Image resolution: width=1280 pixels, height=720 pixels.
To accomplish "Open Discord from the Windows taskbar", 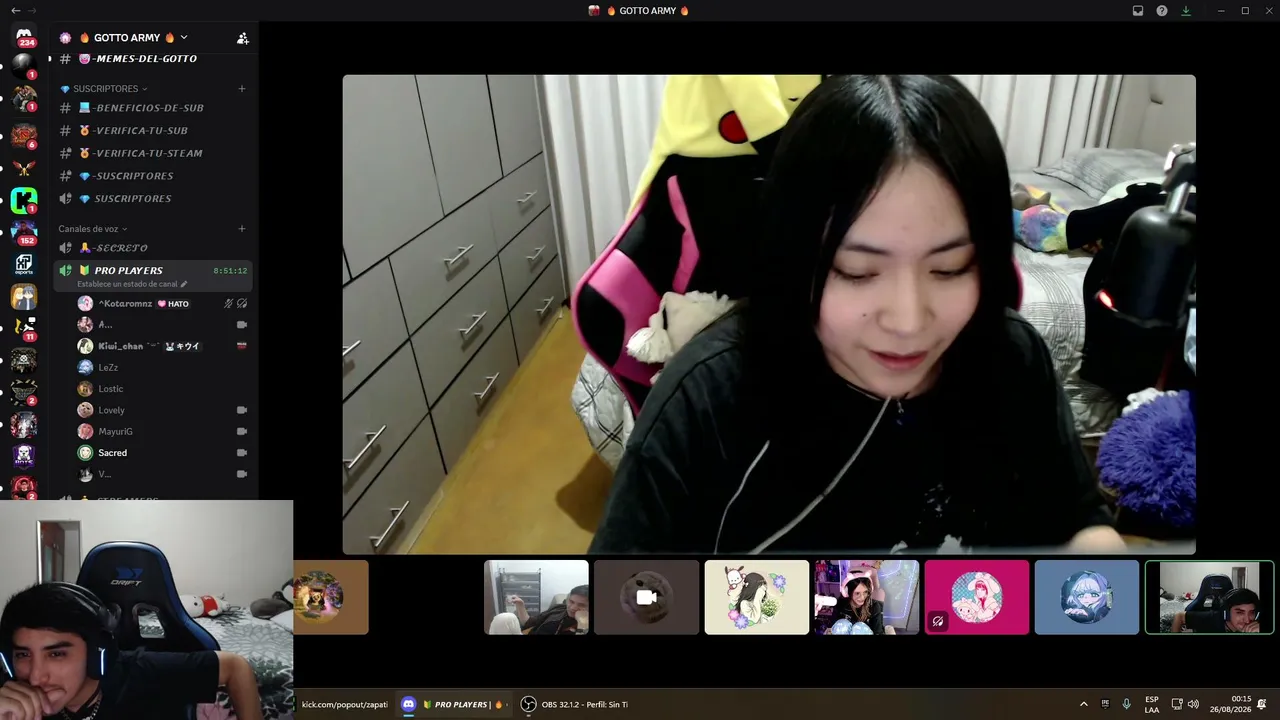I will (454, 704).
